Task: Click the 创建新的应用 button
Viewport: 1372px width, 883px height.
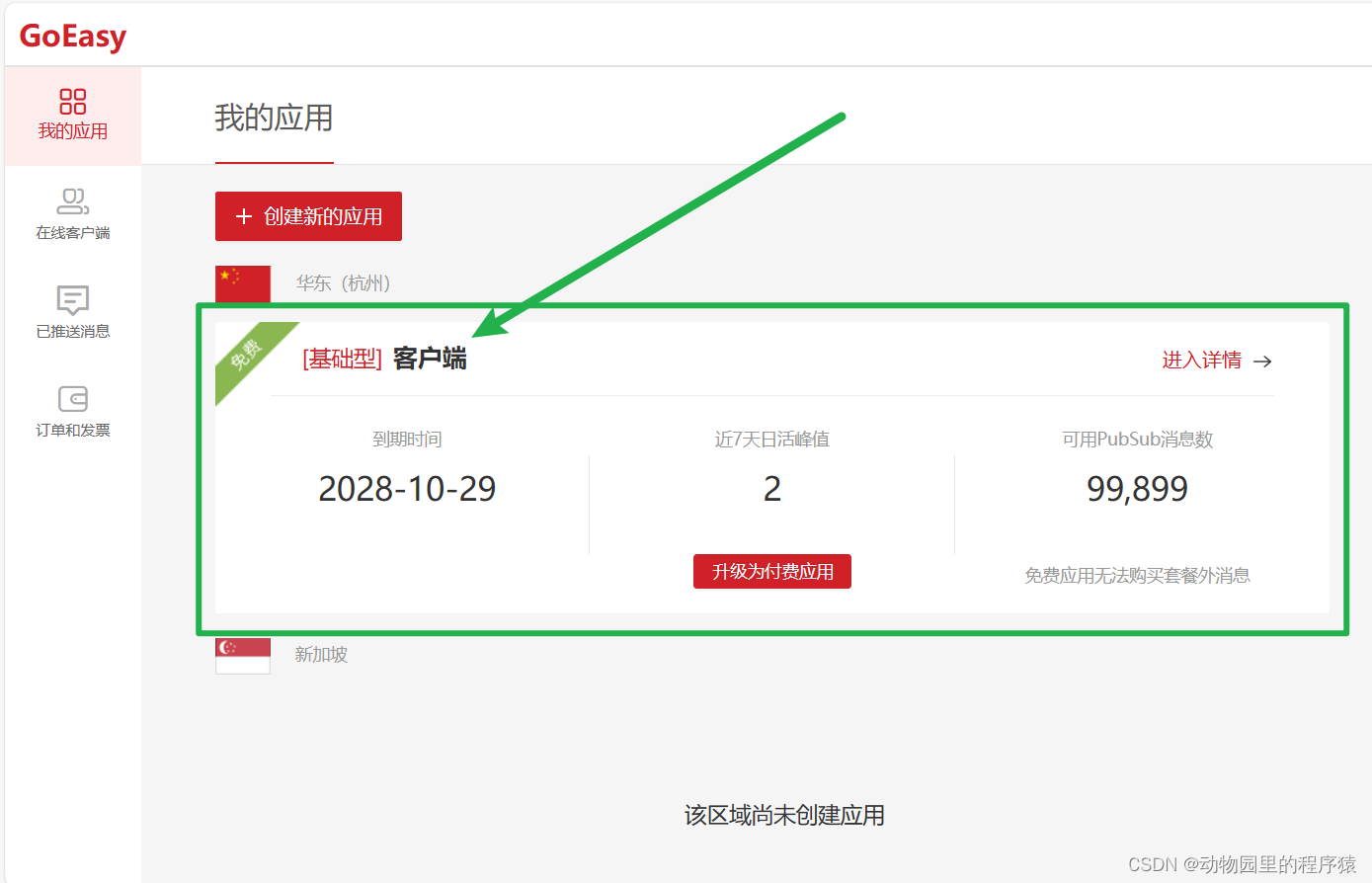Action: tap(308, 216)
